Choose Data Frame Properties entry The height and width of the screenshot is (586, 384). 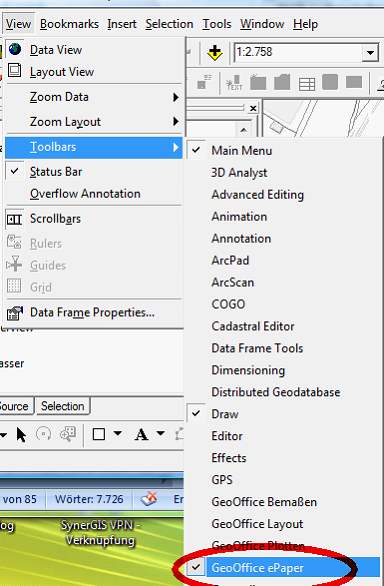point(93,313)
